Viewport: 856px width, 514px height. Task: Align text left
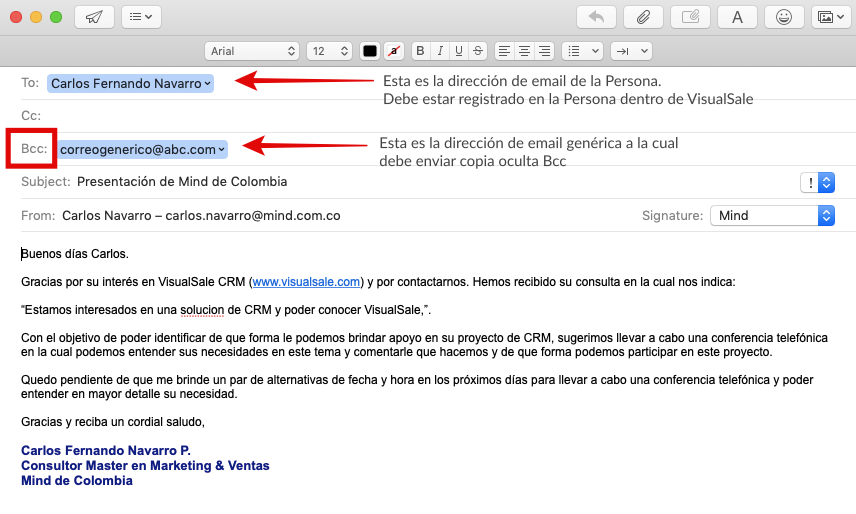504,51
